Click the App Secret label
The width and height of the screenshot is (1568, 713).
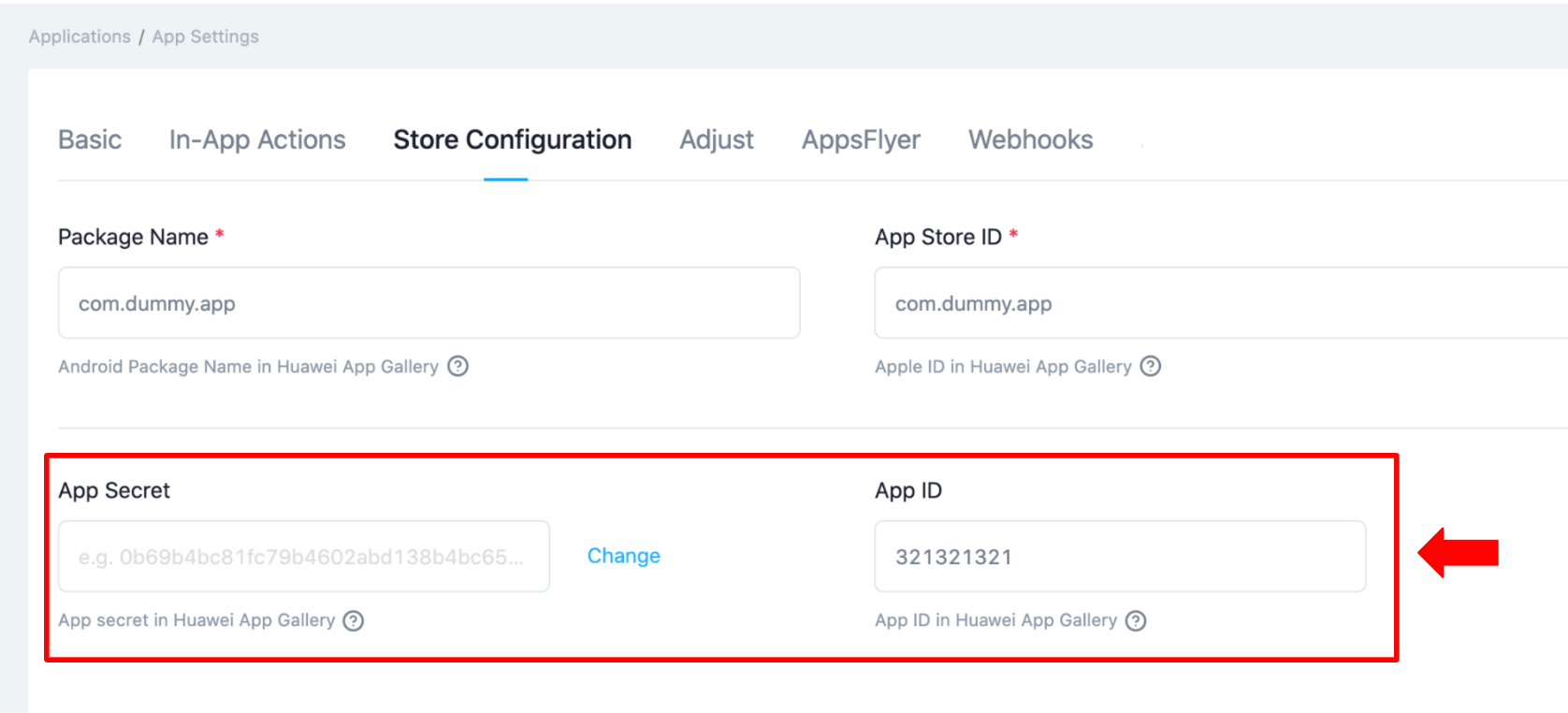pyautogui.click(x=114, y=490)
